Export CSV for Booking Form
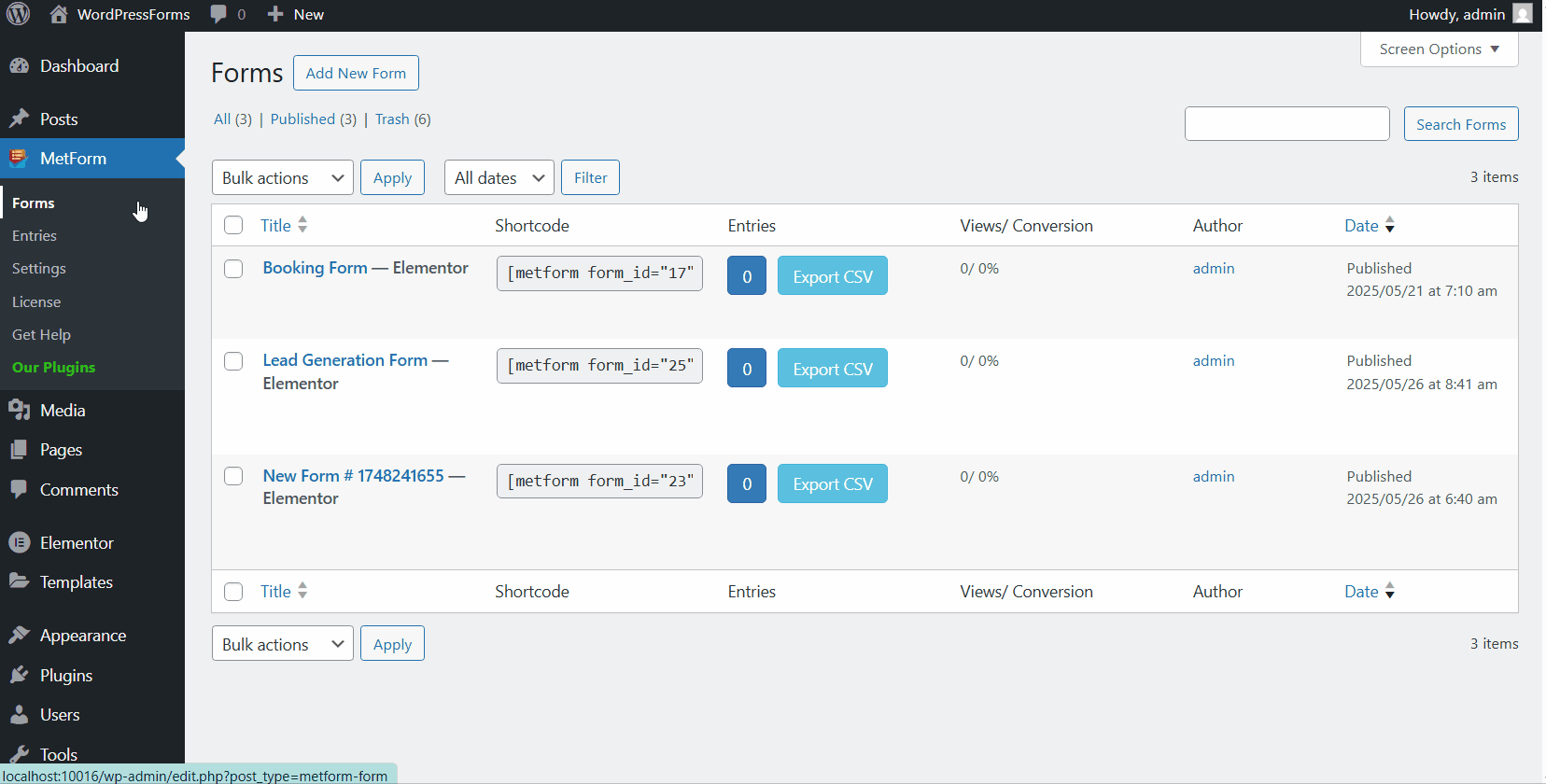Screen dimensions: 1546x784 pos(833,276)
